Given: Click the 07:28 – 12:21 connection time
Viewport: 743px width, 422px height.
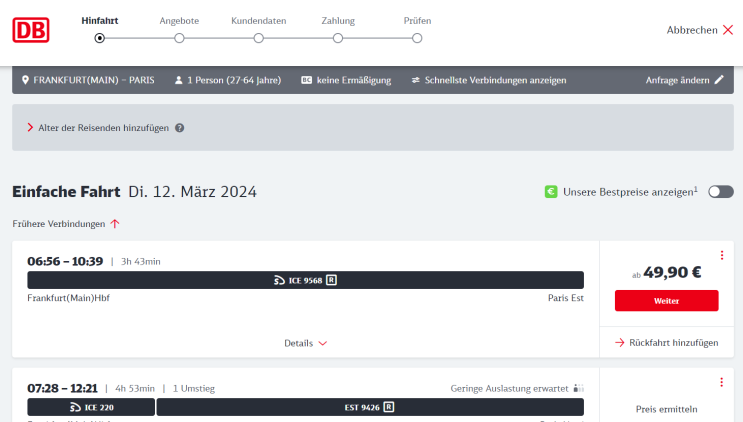Looking at the screenshot, I should coord(62,388).
